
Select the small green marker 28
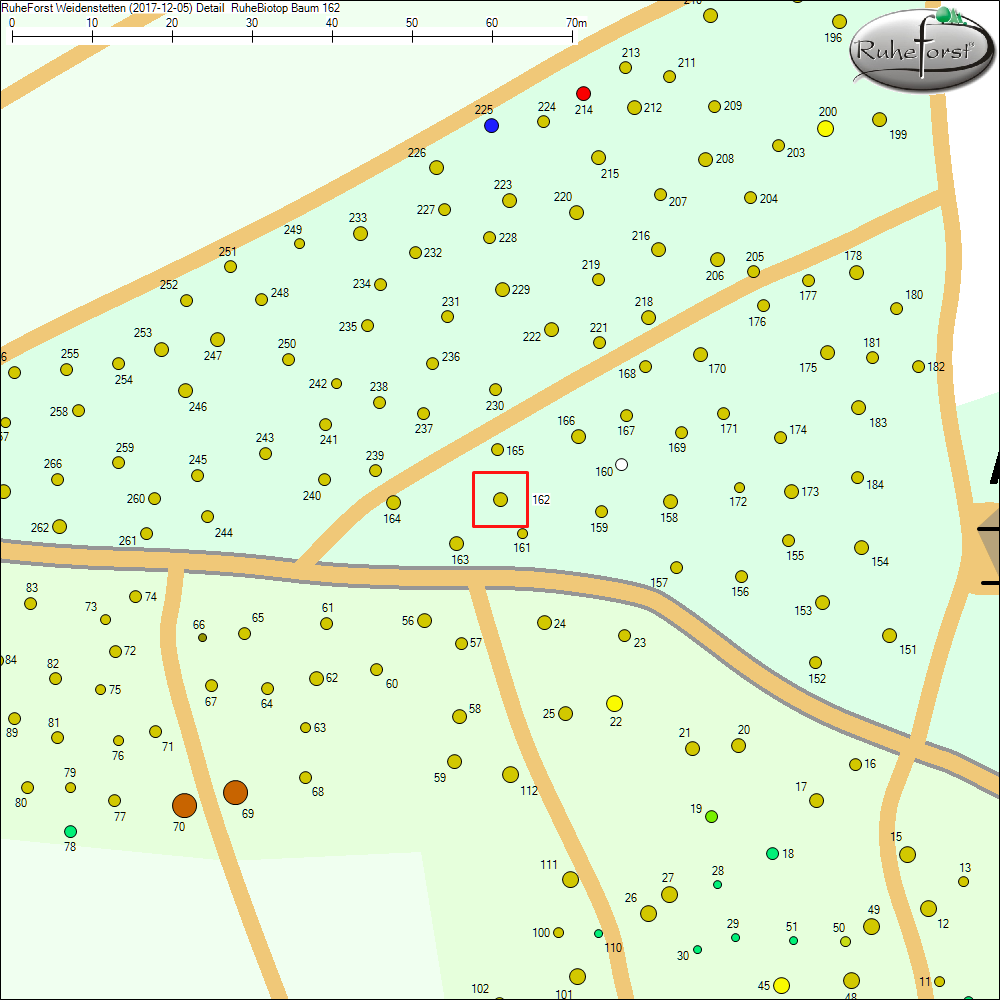(718, 884)
